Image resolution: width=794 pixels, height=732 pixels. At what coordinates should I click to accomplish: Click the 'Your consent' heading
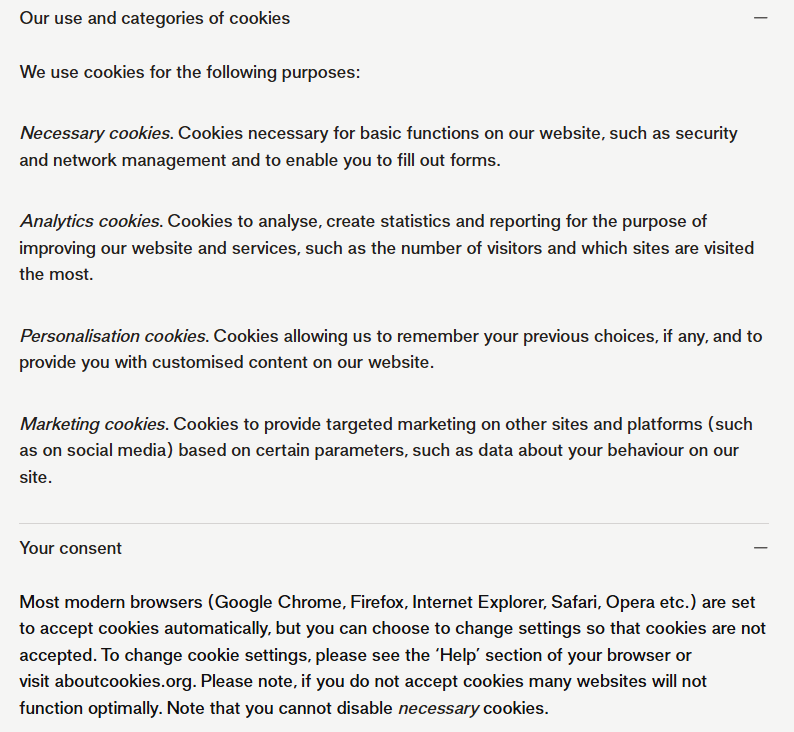[71, 548]
